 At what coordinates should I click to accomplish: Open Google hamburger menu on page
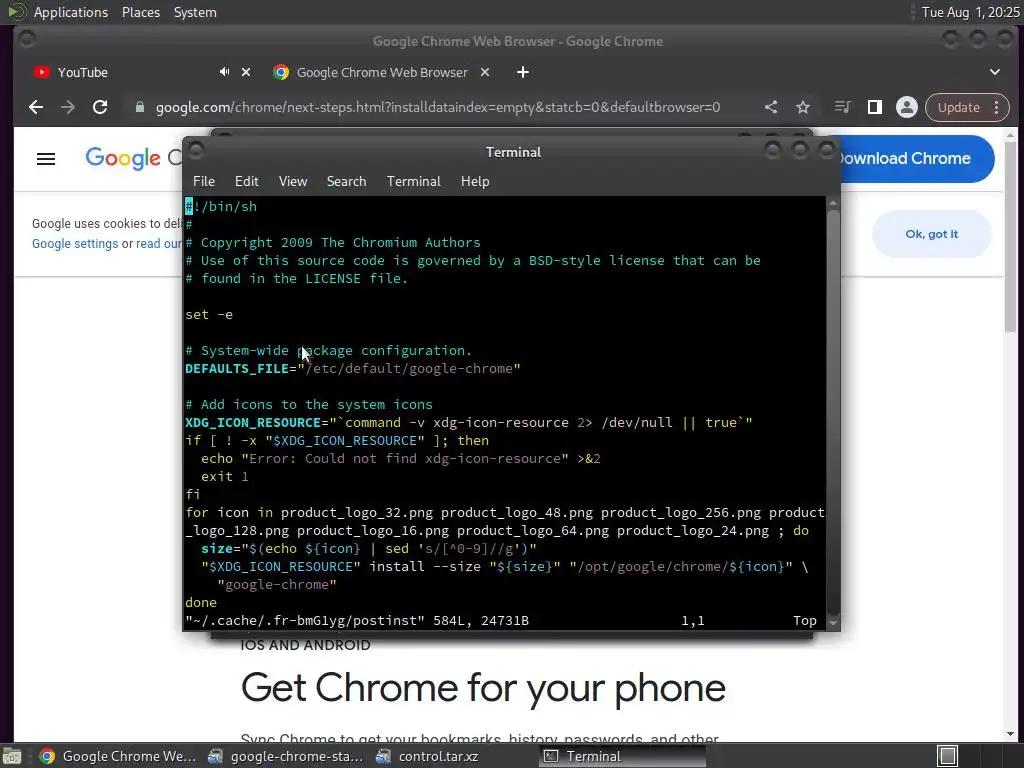pos(46,159)
